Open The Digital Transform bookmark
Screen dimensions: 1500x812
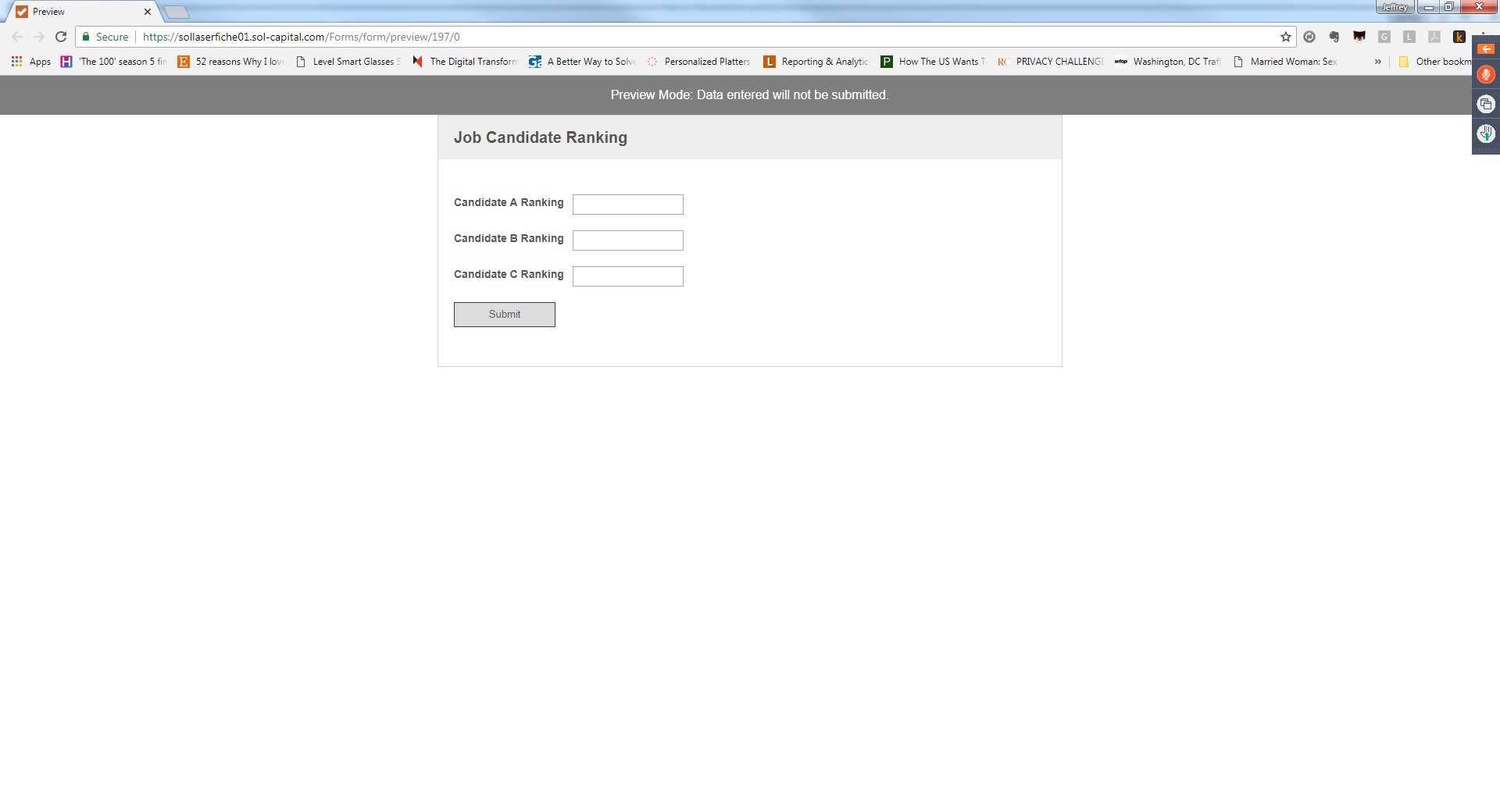pos(466,62)
